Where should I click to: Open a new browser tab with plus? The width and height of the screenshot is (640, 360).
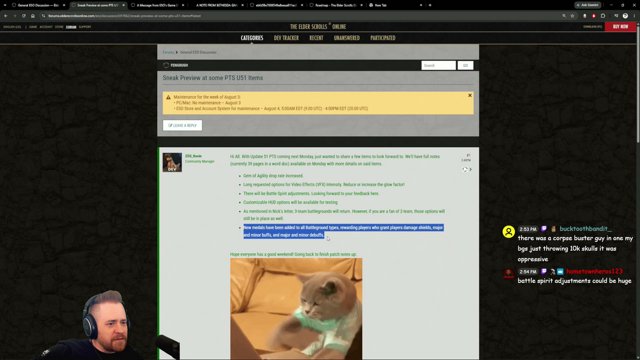pos(430,5)
